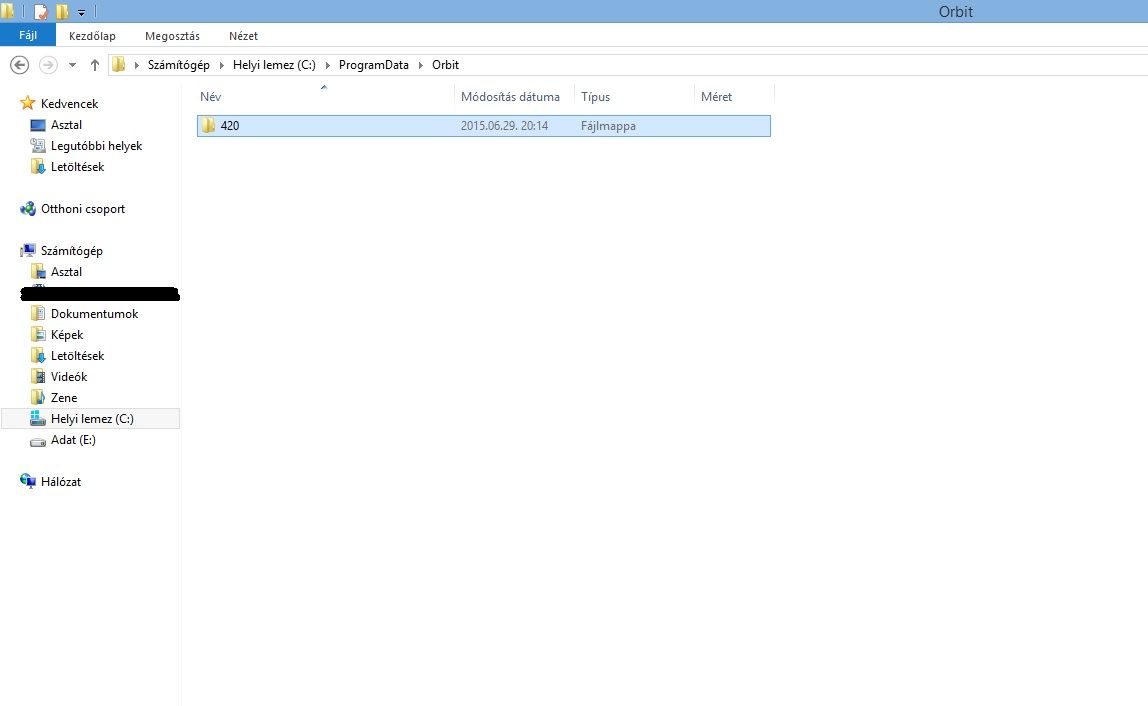Open the recent locations dropdown arrow
Screen dimensions: 1148x706
(x=72, y=65)
